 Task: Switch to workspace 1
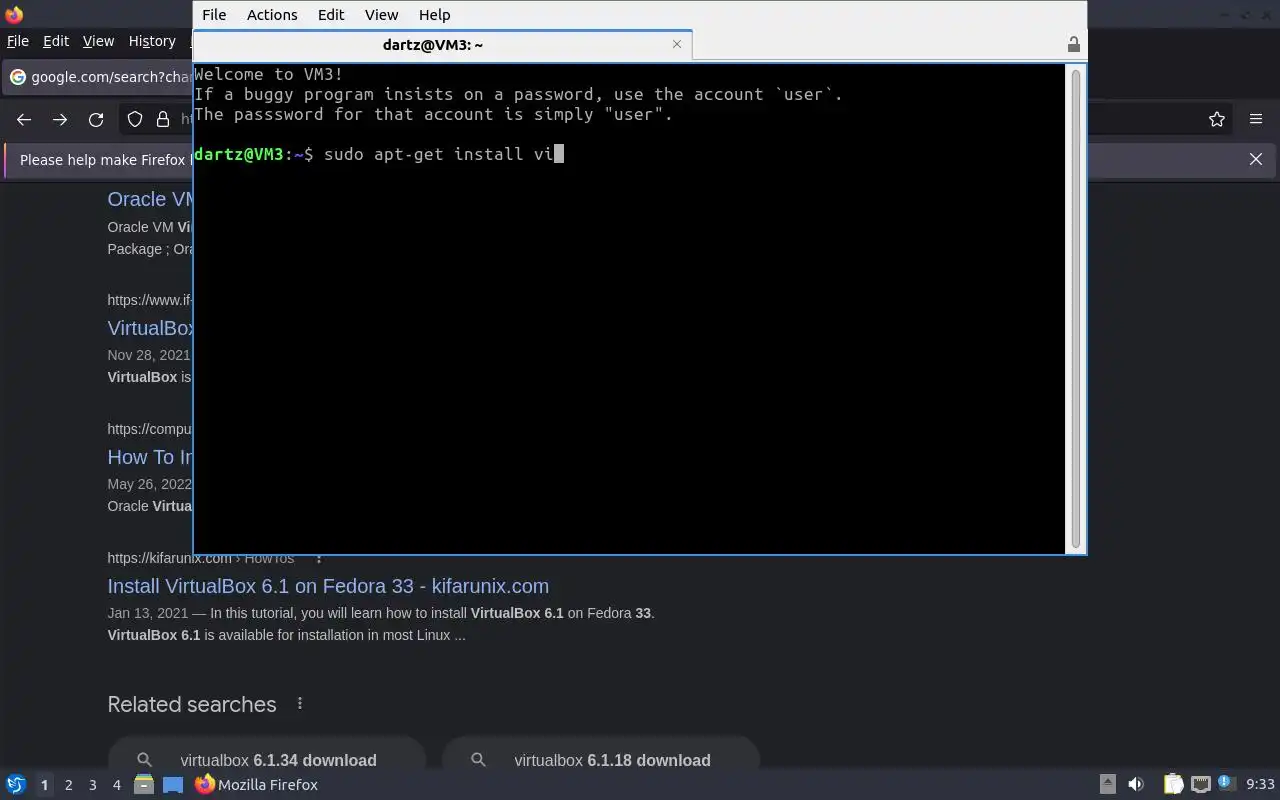point(44,785)
